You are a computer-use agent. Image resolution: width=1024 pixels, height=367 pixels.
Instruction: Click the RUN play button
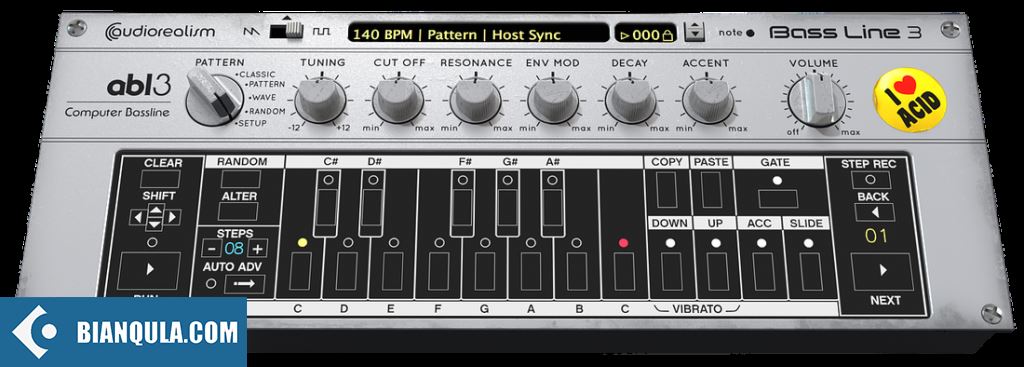150,270
